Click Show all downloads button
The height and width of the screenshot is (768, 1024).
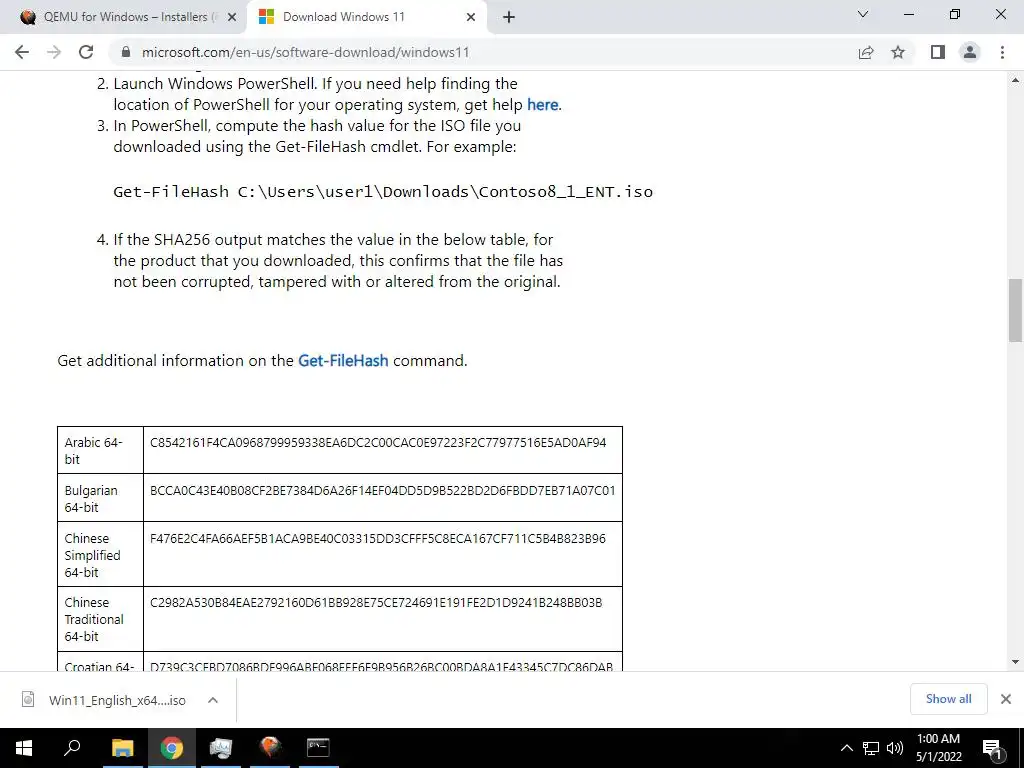click(948, 699)
